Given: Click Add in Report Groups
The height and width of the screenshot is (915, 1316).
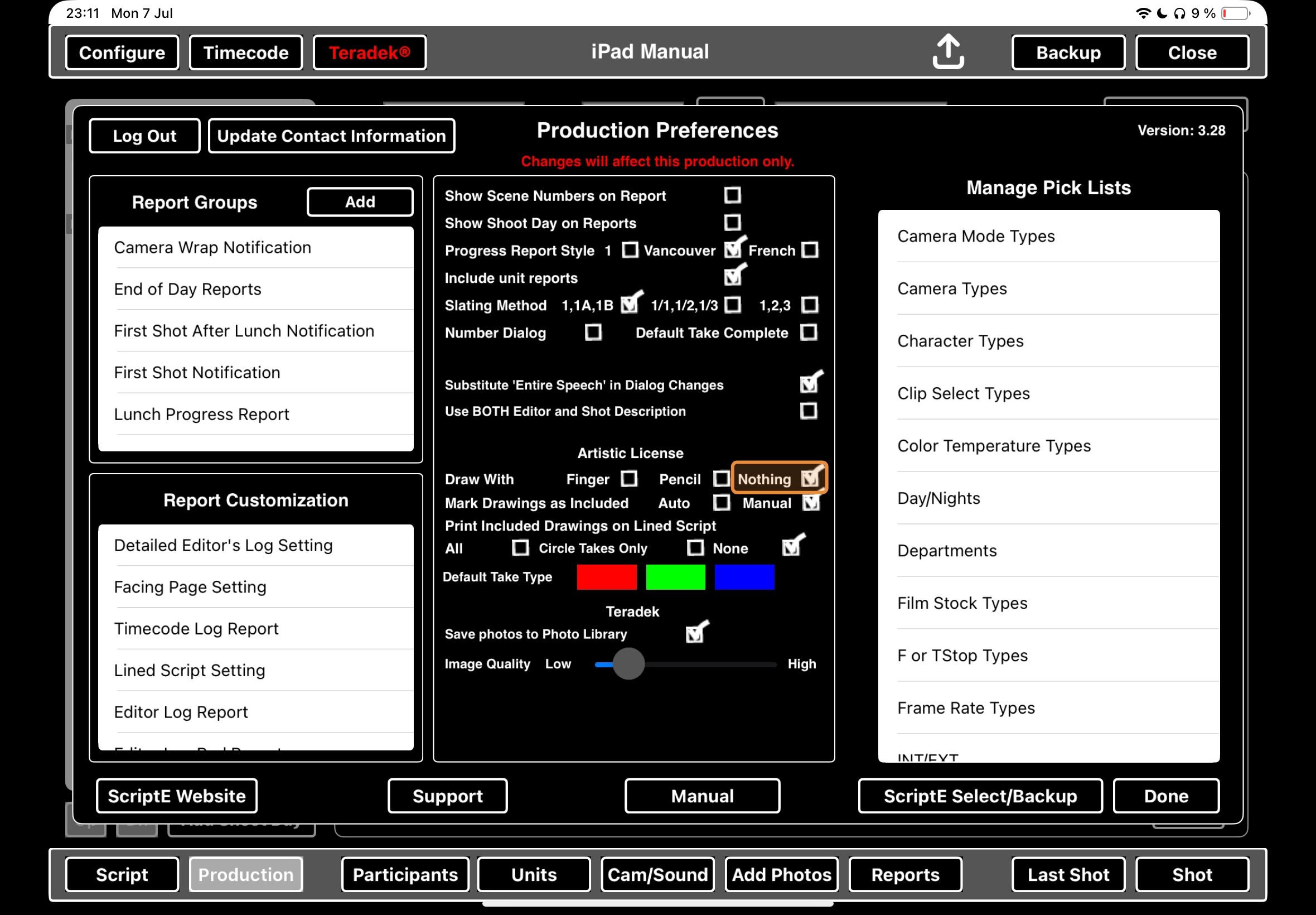Looking at the screenshot, I should click(x=360, y=202).
